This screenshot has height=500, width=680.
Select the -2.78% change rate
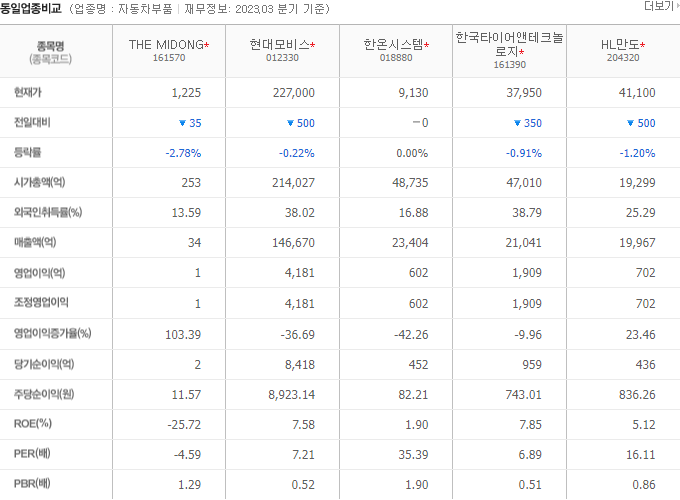pos(183,153)
